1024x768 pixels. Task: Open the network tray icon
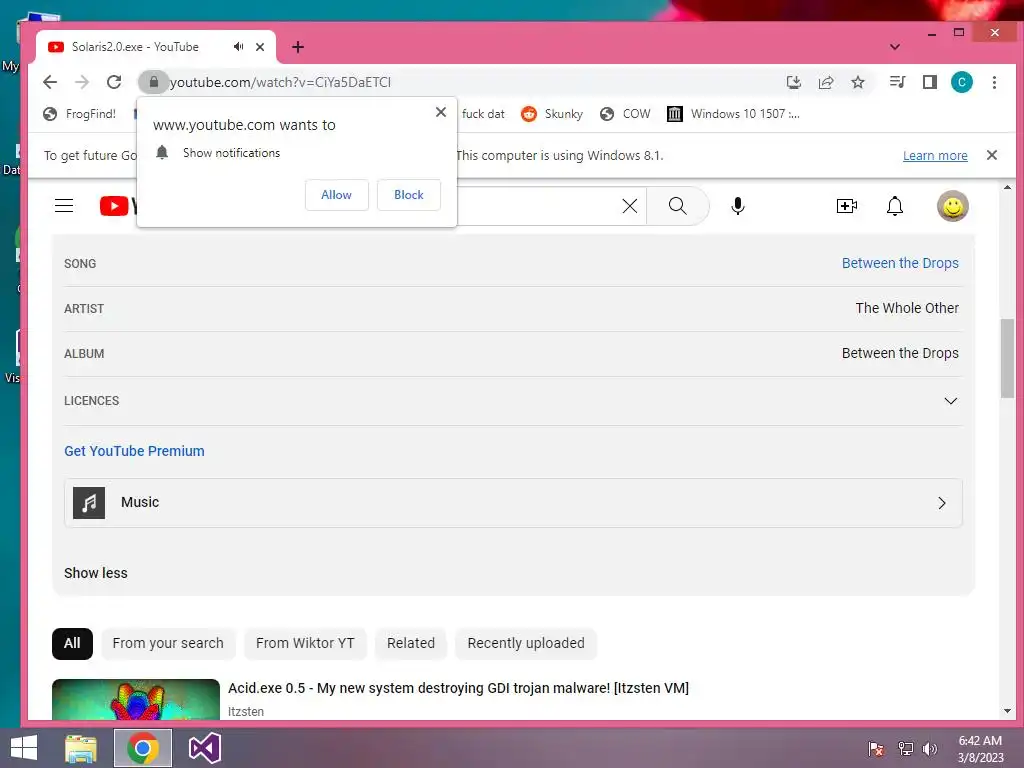click(905, 749)
